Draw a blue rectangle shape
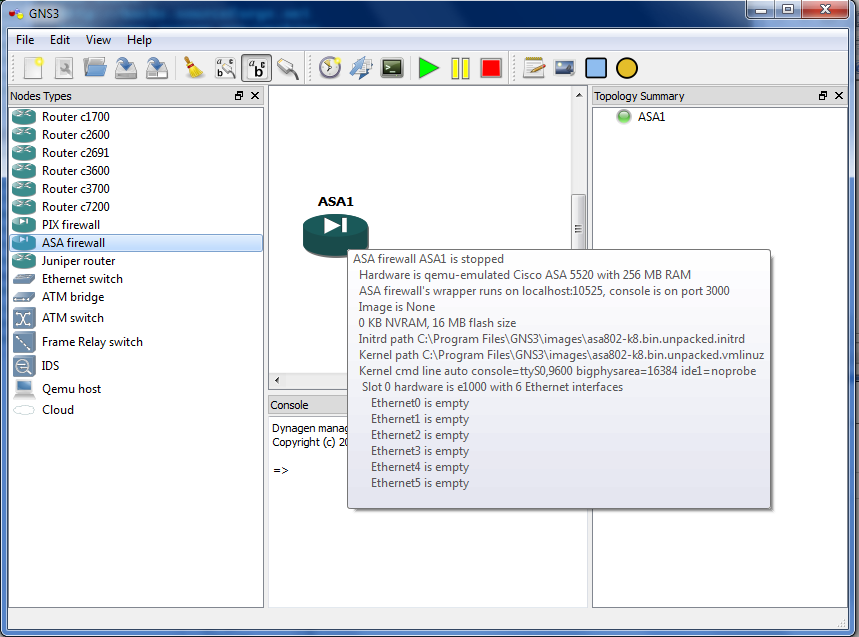The image size is (859, 637). [596, 68]
